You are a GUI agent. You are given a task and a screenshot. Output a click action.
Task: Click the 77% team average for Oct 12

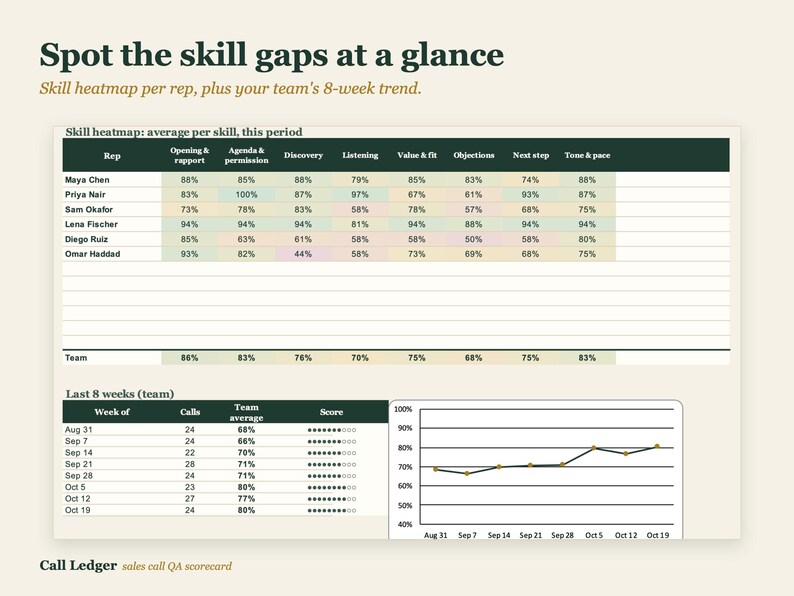tap(246, 499)
